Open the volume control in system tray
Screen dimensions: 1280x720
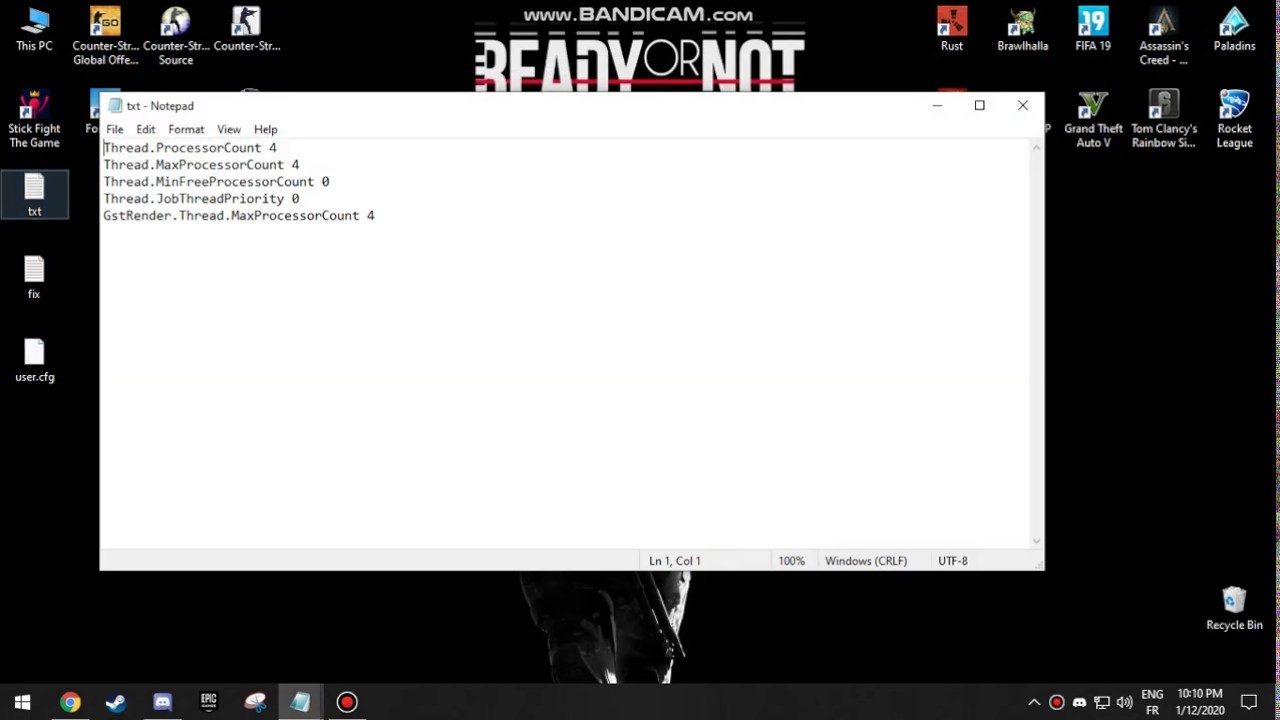pos(1125,702)
